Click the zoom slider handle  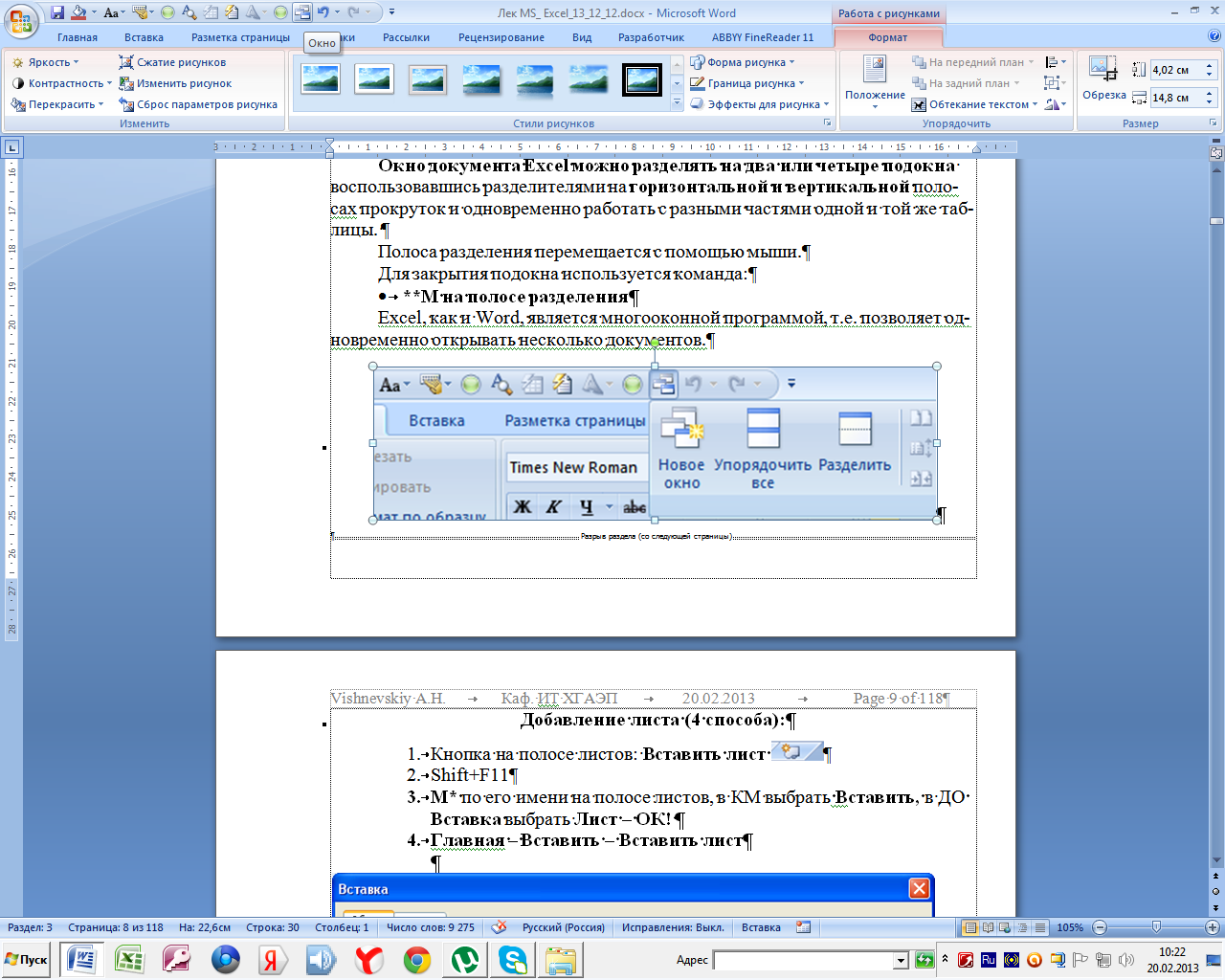pos(1156,927)
